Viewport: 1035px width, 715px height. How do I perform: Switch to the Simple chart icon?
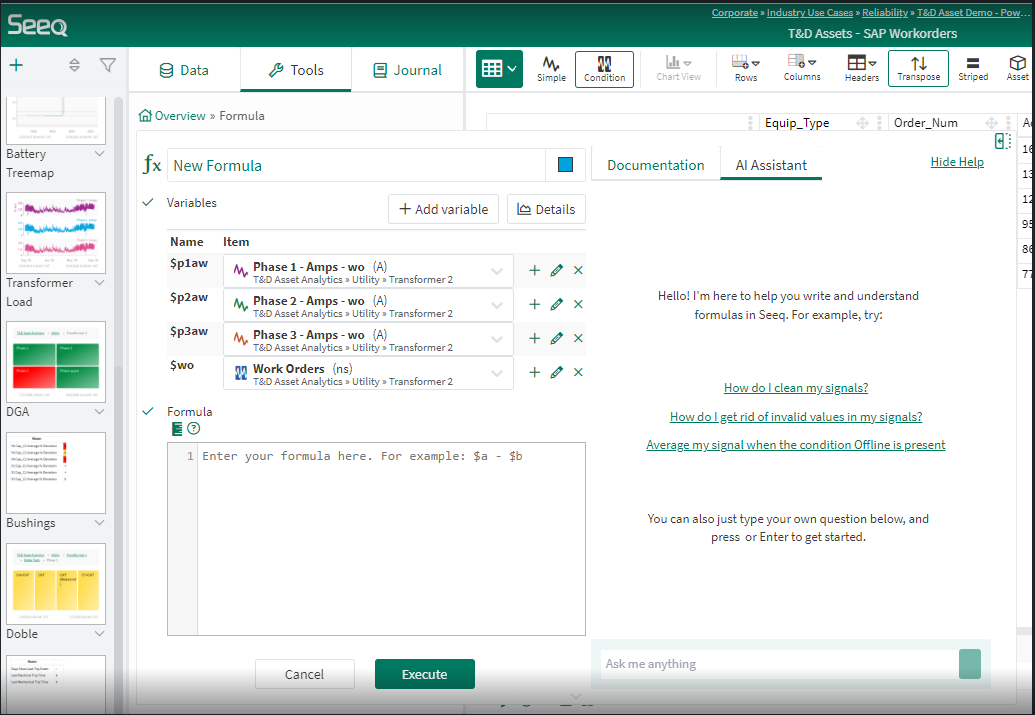click(x=551, y=68)
